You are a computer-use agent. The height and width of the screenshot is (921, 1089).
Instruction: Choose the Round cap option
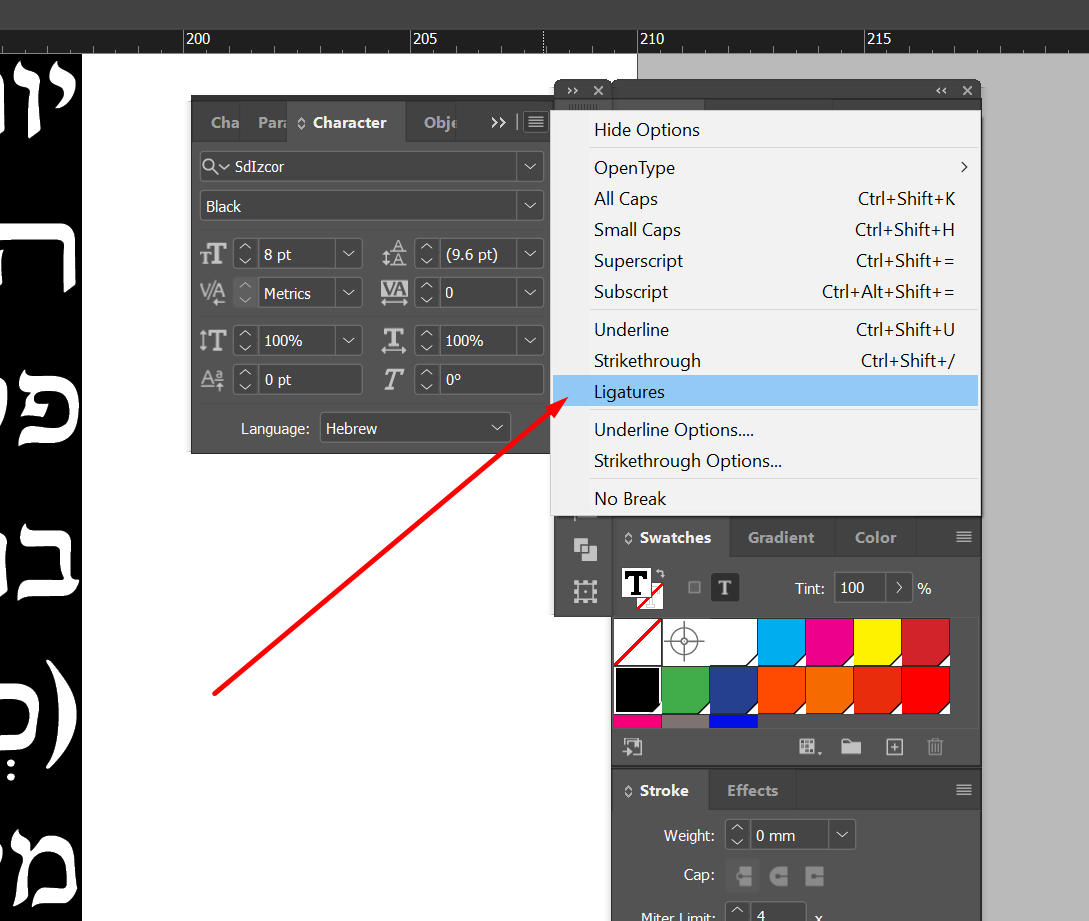[779, 876]
